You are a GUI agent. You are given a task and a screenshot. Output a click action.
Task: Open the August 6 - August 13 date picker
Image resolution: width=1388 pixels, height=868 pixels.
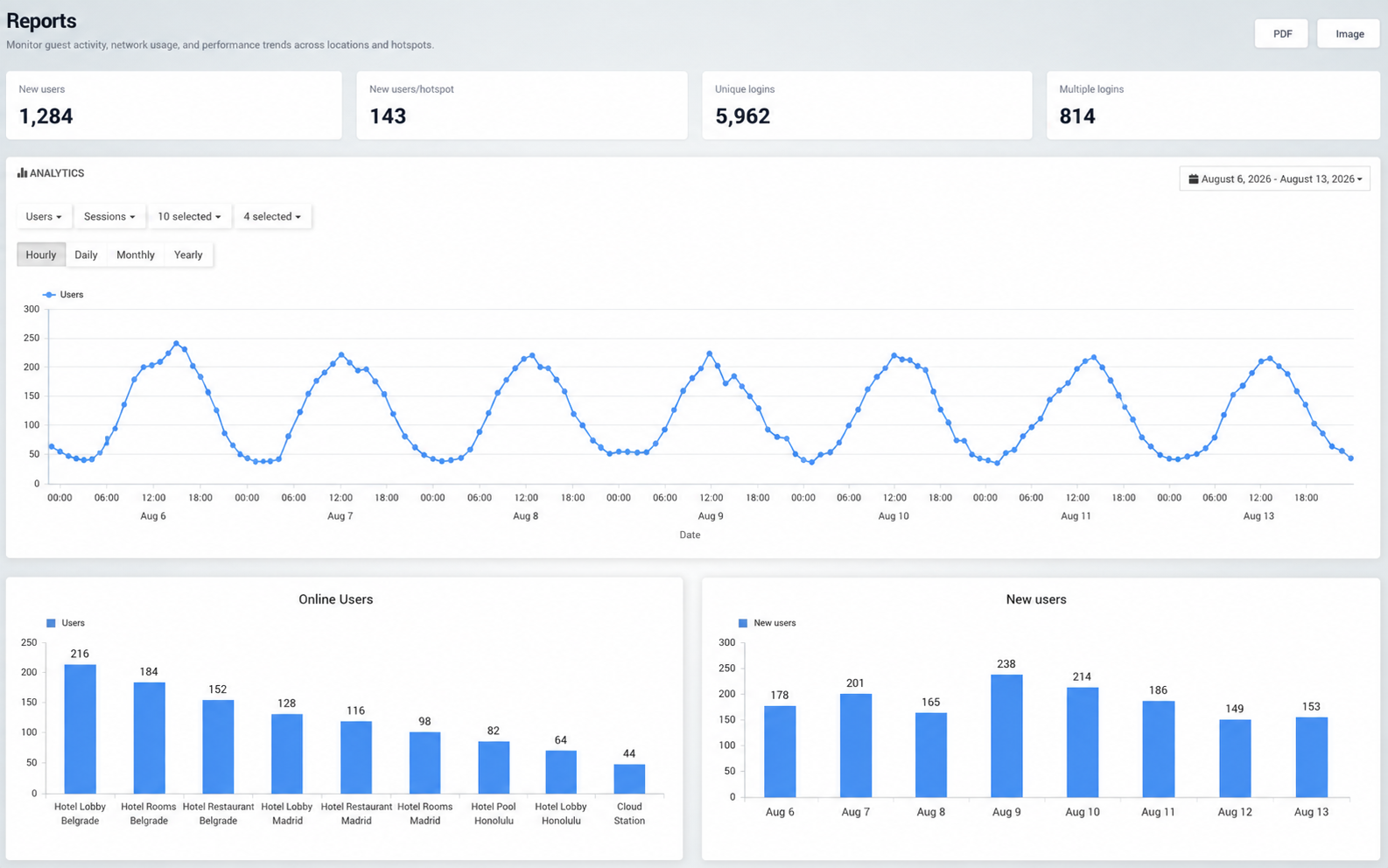(x=1274, y=178)
